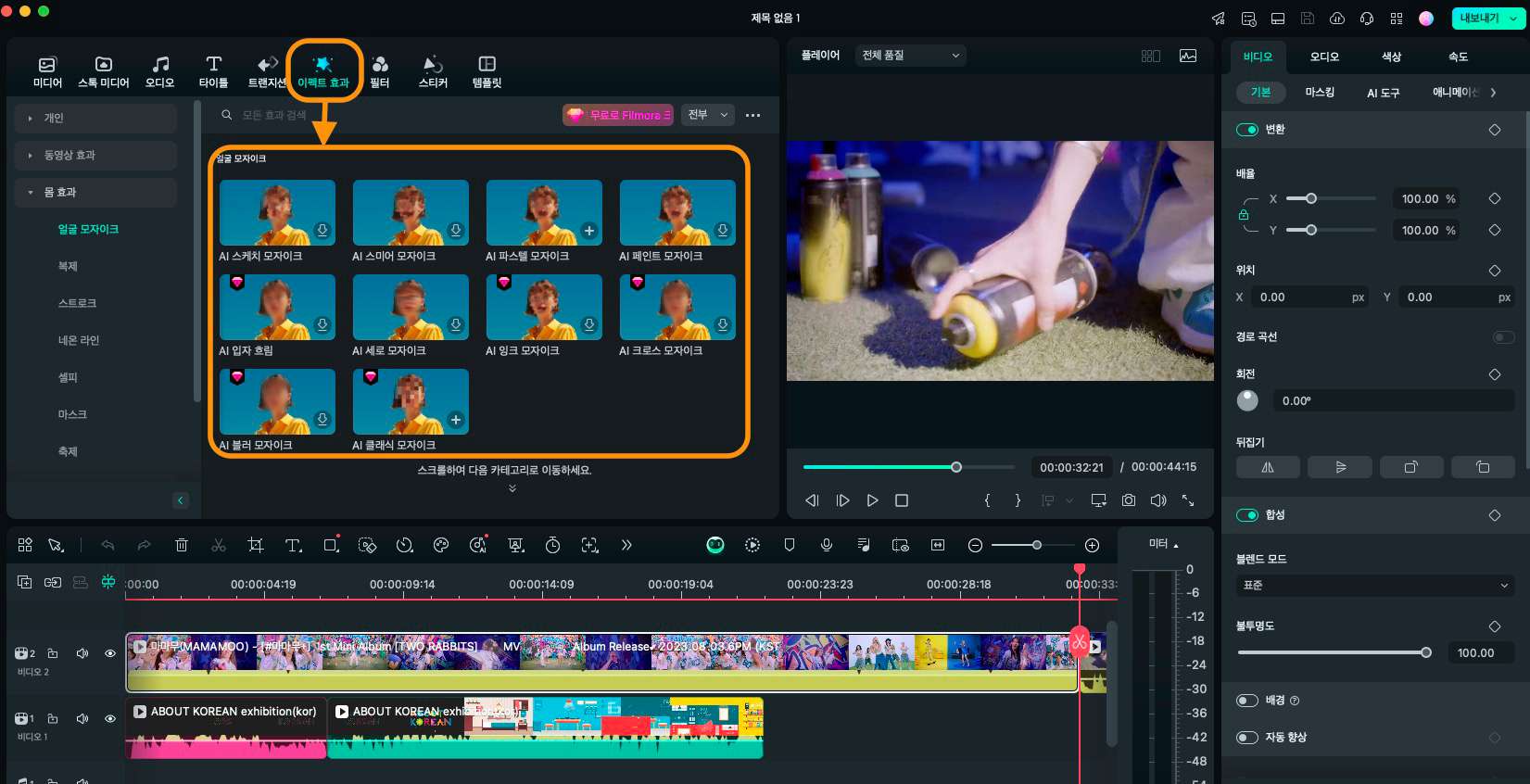Viewport: 1530px width, 784px height.
Task: Open the 미디어 media tab
Action: coord(47,71)
